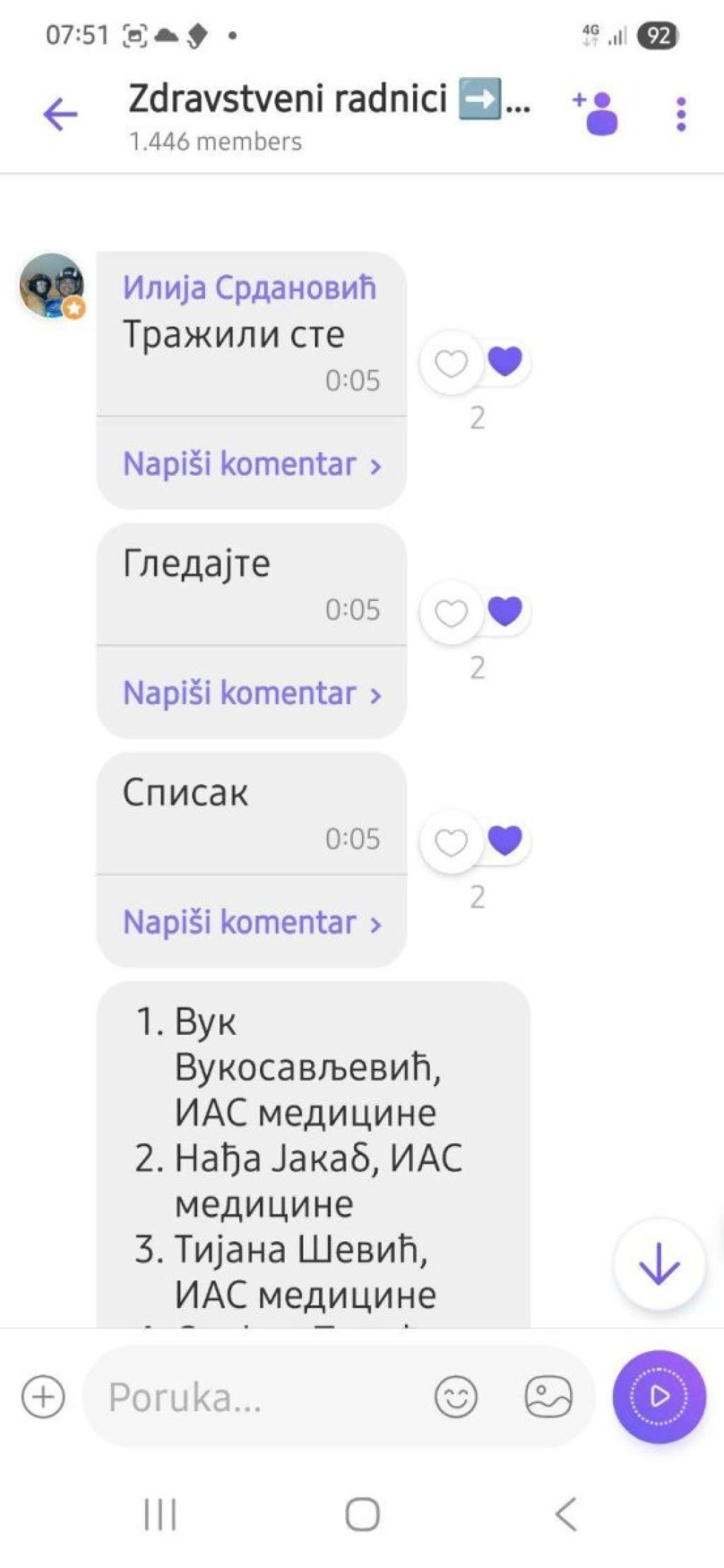Open the add member icon
The height and width of the screenshot is (1568, 724).
click(596, 112)
